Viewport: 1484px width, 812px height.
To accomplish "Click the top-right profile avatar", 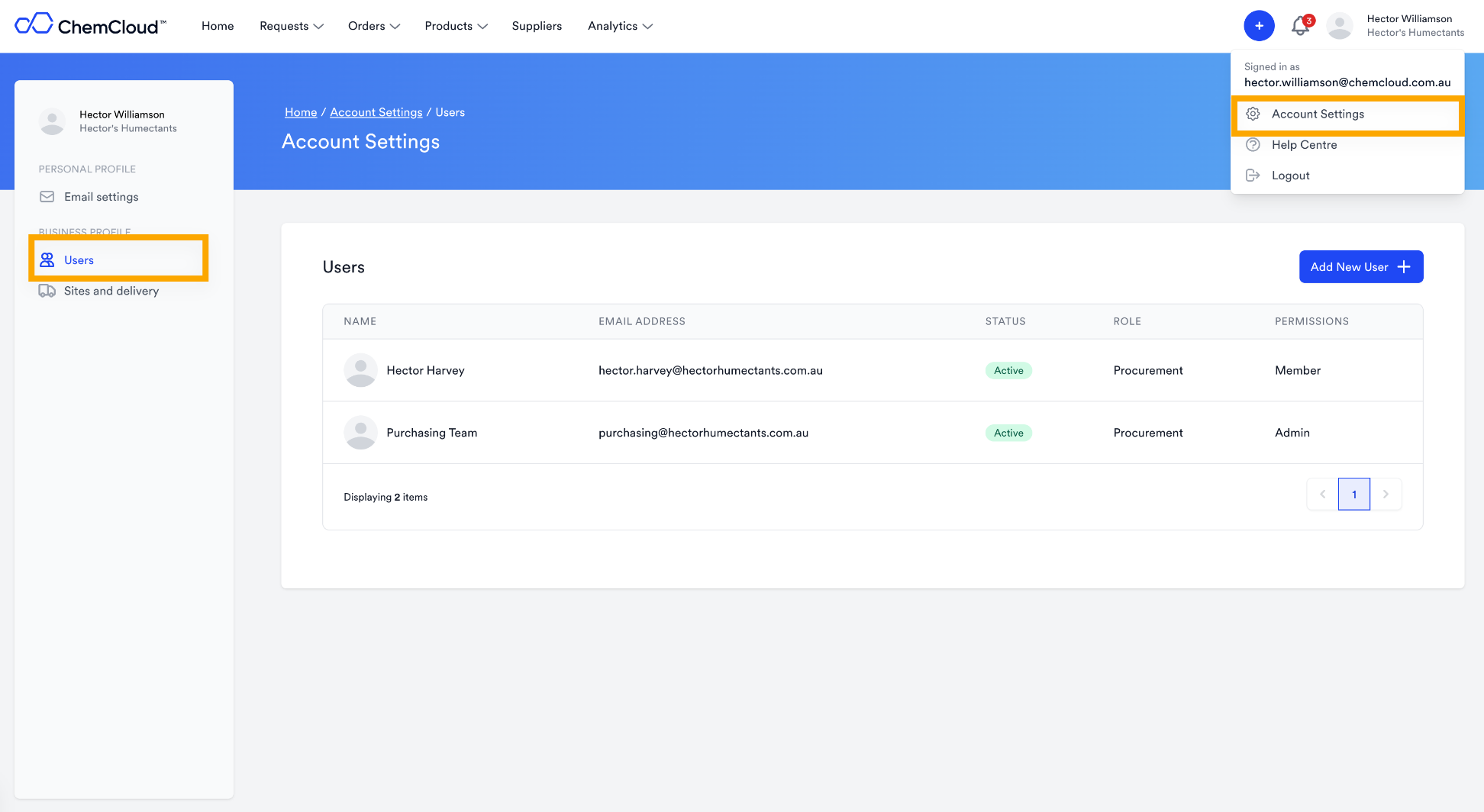I will [1340, 26].
